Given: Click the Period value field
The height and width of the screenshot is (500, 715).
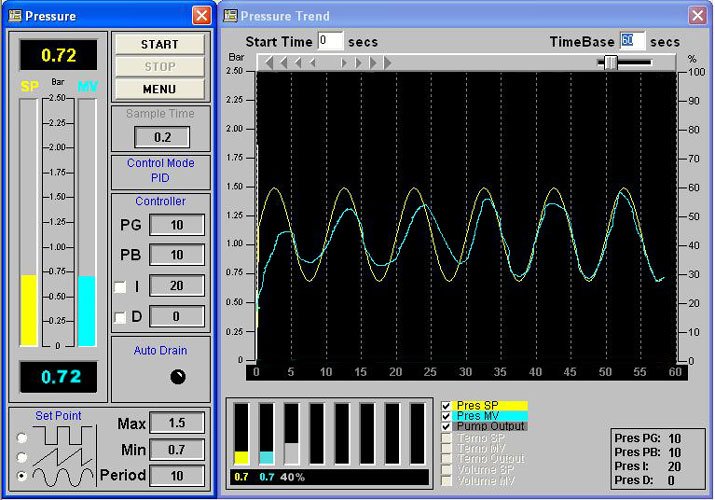Looking at the screenshot, I should pyautogui.click(x=176, y=475).
